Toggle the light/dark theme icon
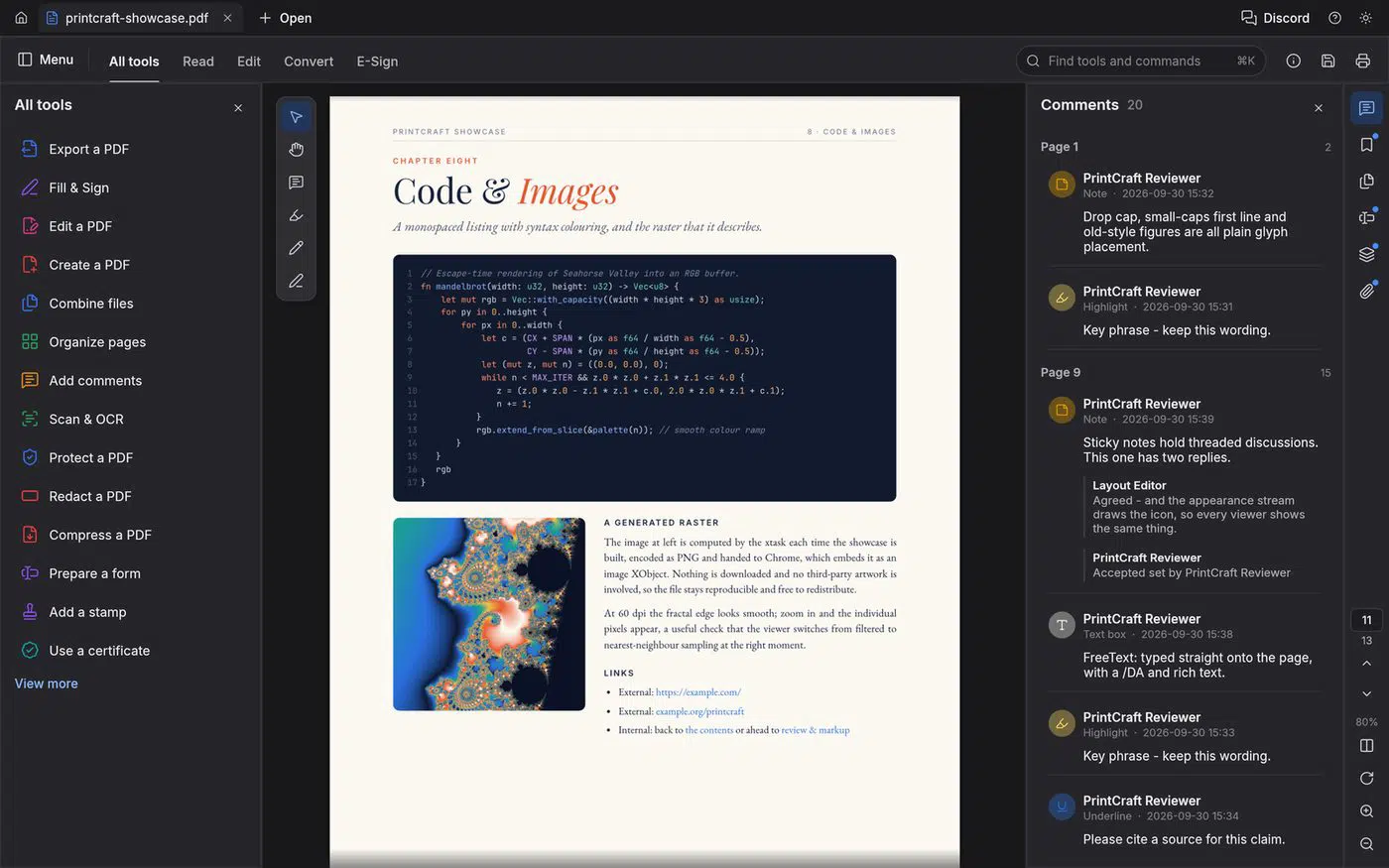This screenshot has height=868, width=1389. coord(1365,18)
